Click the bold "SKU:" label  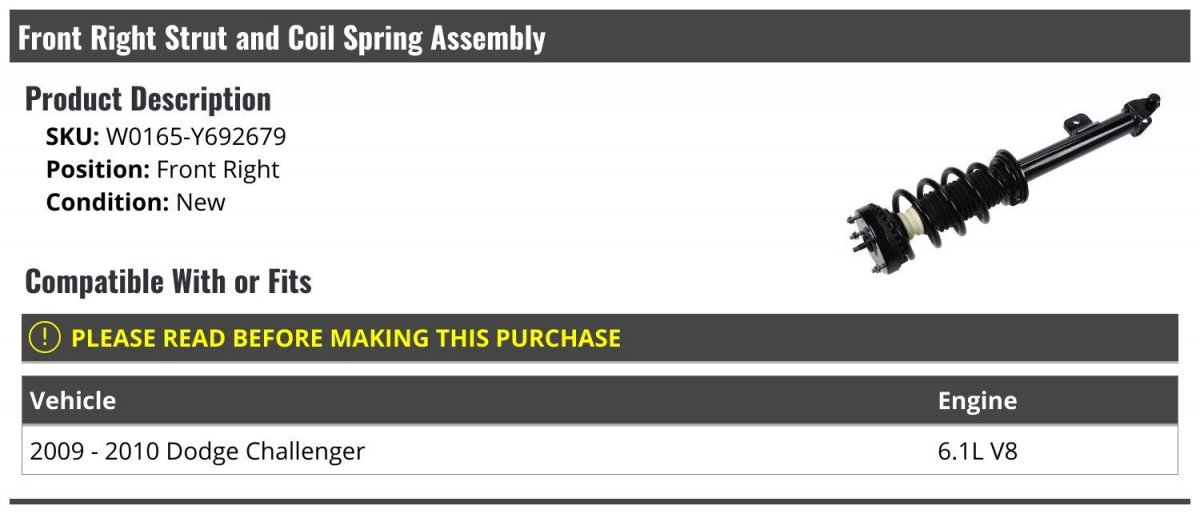click(72, 137)
